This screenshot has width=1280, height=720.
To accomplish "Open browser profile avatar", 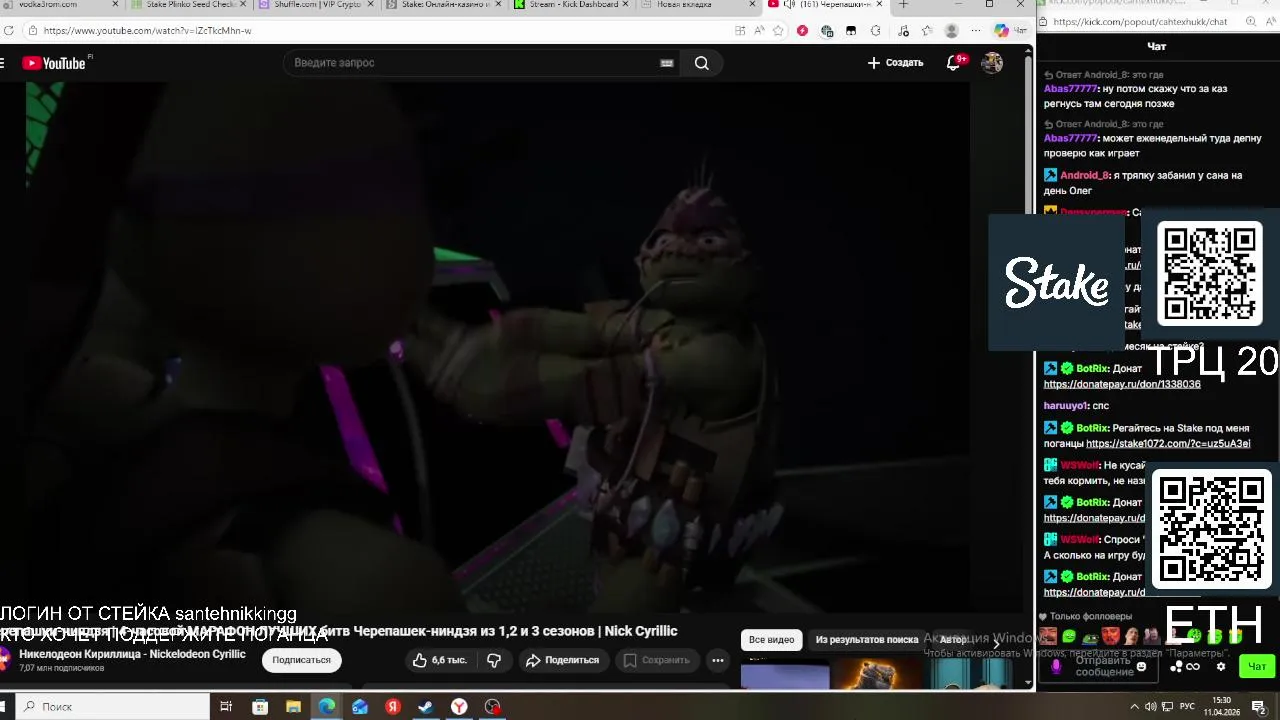I will 952,31.
